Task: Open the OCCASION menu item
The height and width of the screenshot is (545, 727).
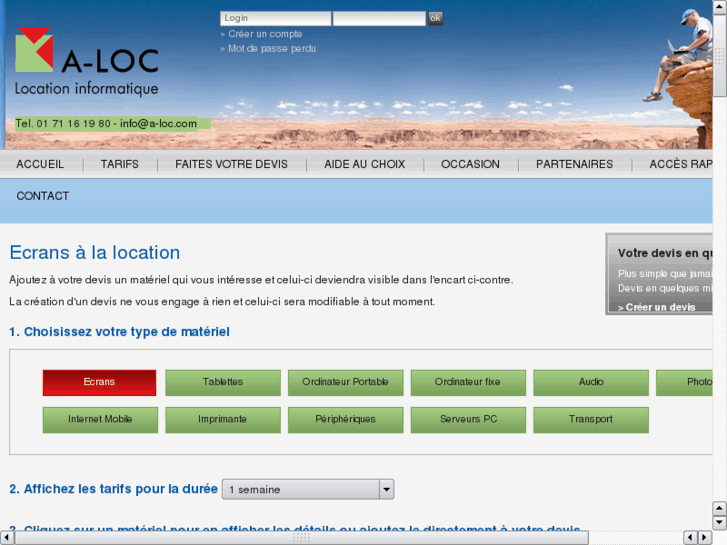Action: click(470, 164)
